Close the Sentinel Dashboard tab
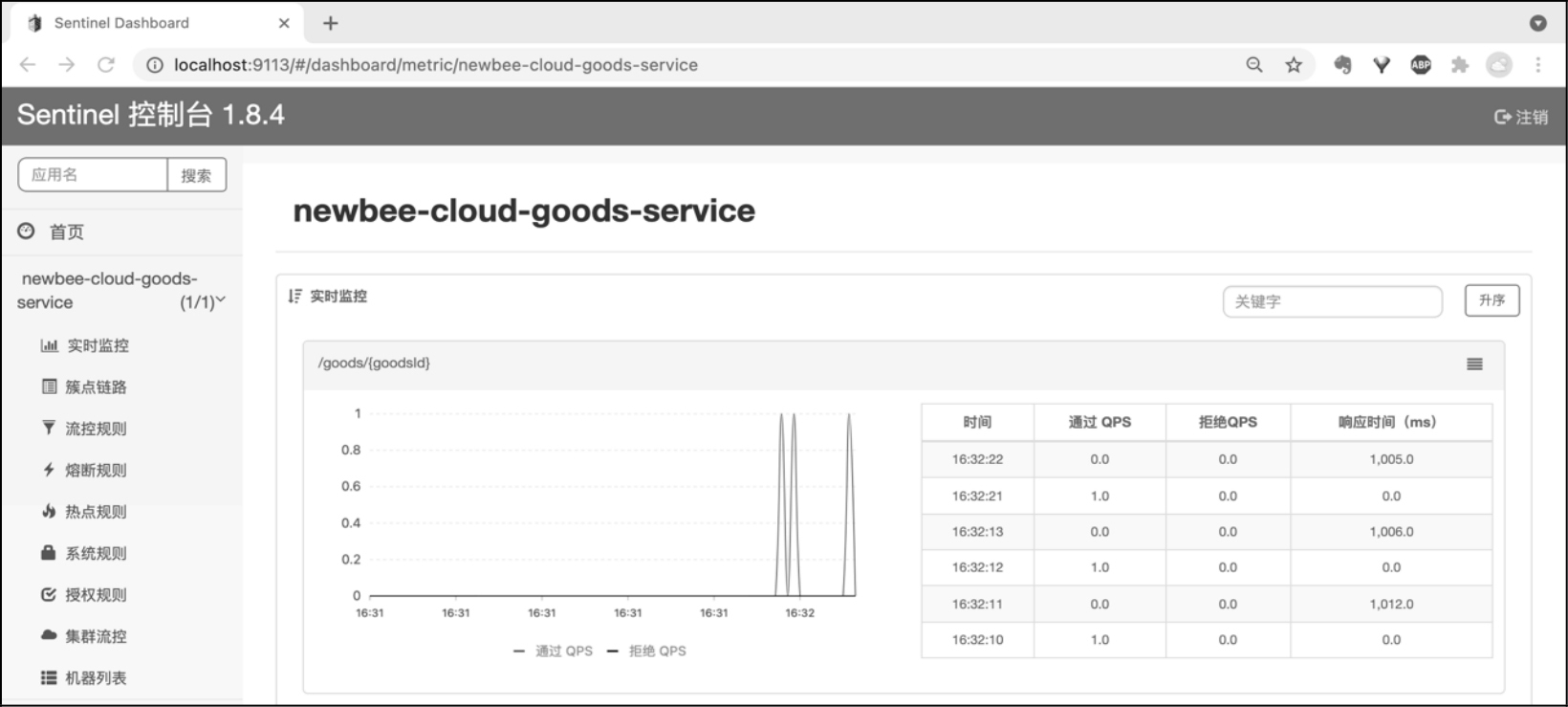 [284, 23]
